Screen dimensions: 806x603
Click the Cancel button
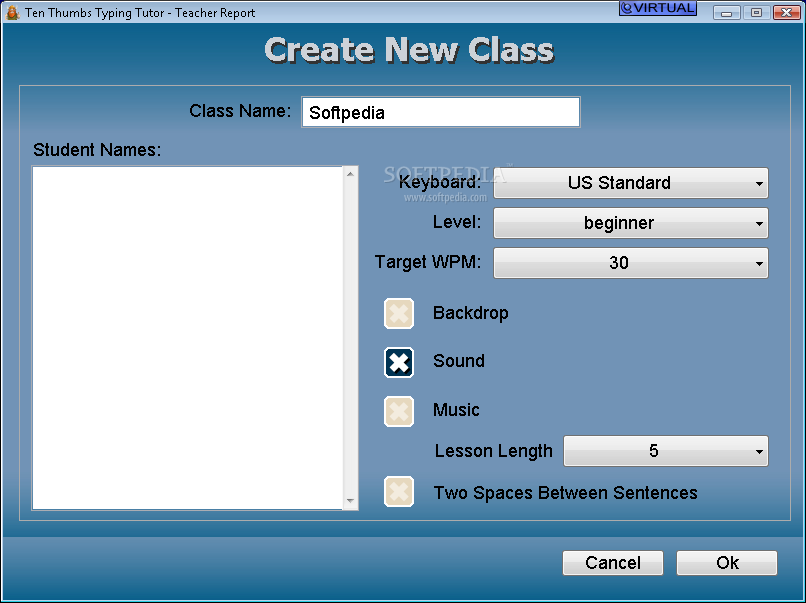click(x=613, y=563)
